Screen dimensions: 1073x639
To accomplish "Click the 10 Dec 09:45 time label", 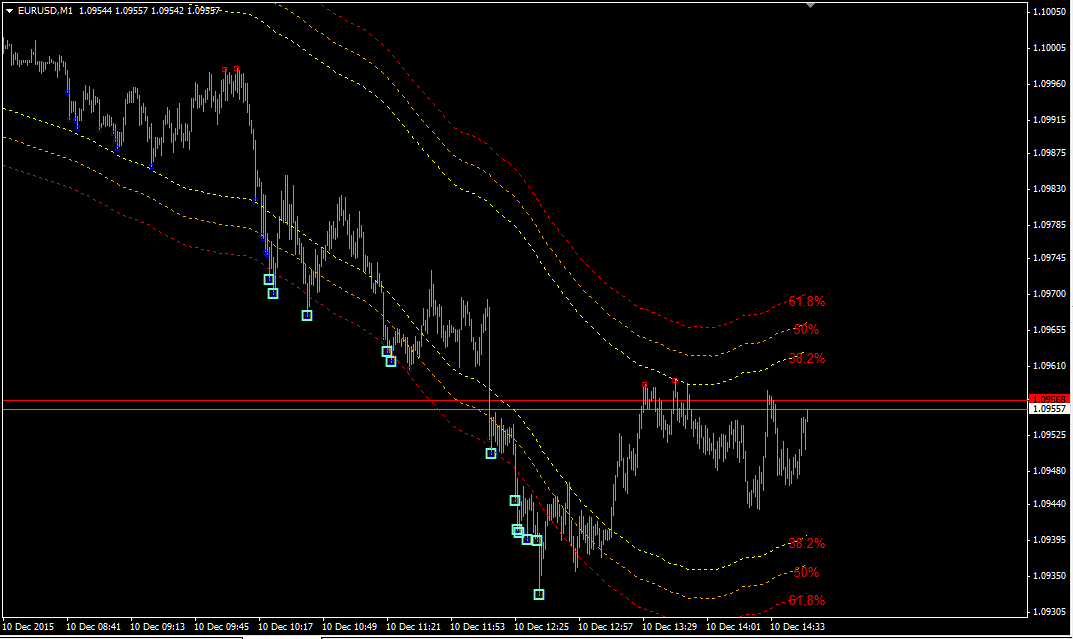I will (x=222, y=627).
